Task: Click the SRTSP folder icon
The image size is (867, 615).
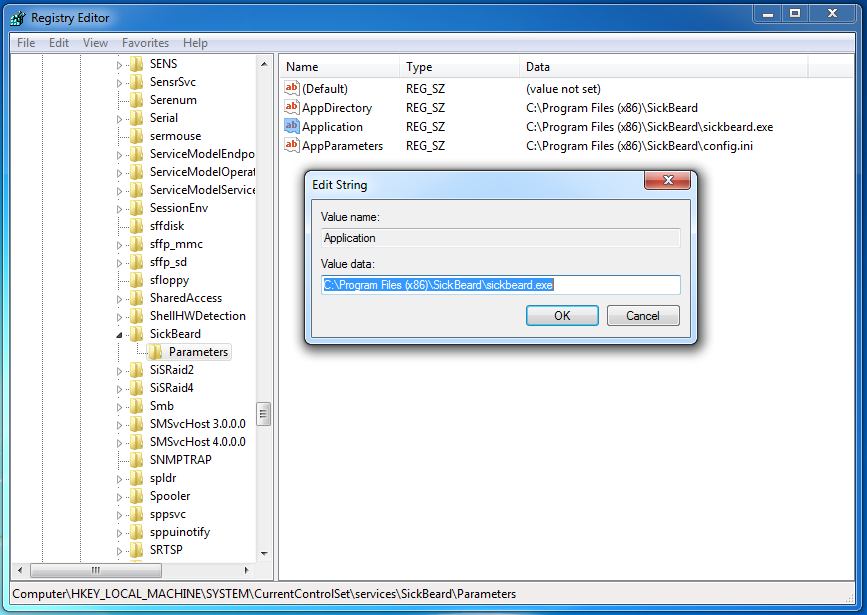Action: coord(137,550)
